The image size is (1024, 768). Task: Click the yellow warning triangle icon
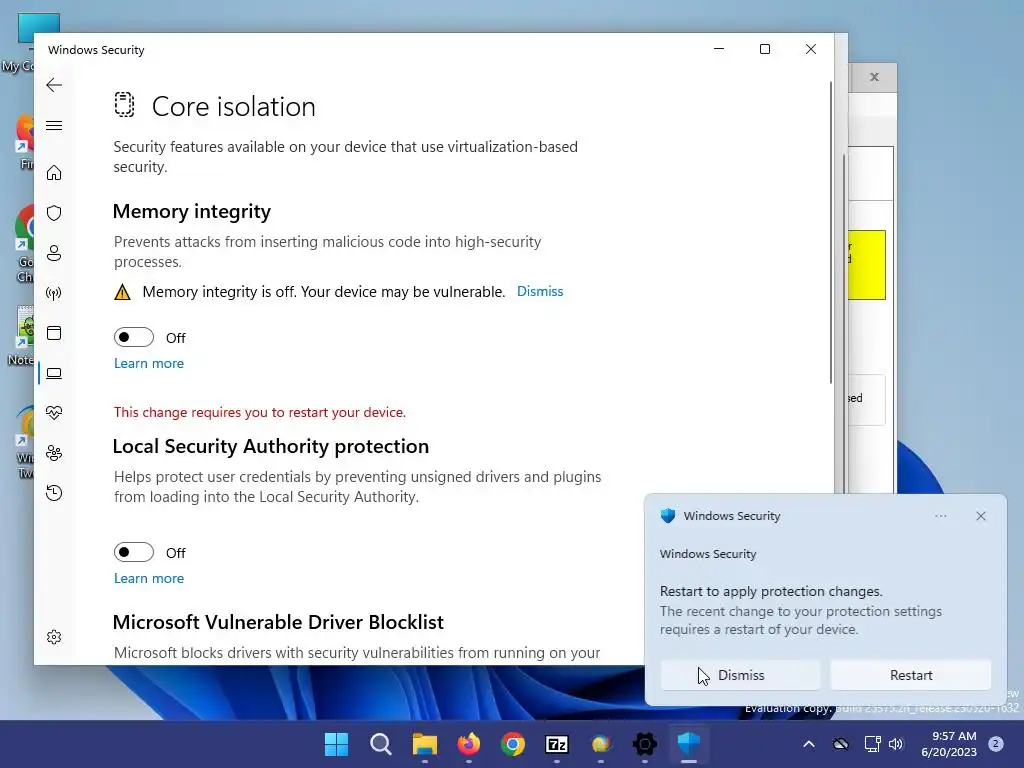tap(122, 292)
